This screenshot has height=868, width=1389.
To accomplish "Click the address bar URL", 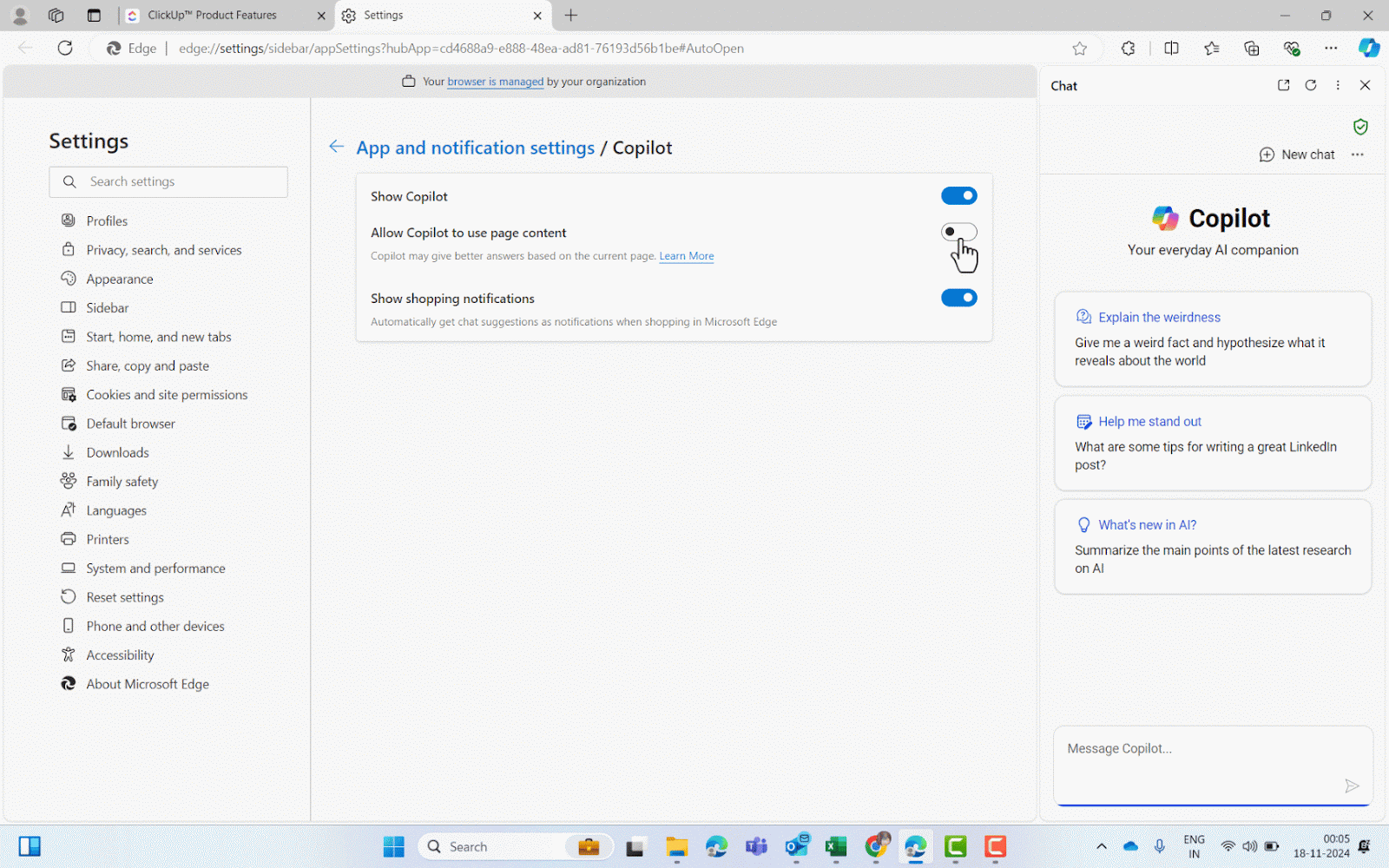I will point(461,49).
